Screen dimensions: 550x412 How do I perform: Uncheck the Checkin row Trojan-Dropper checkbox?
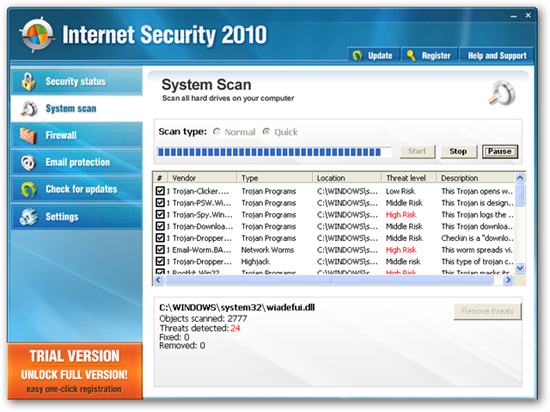coord(160,238)
